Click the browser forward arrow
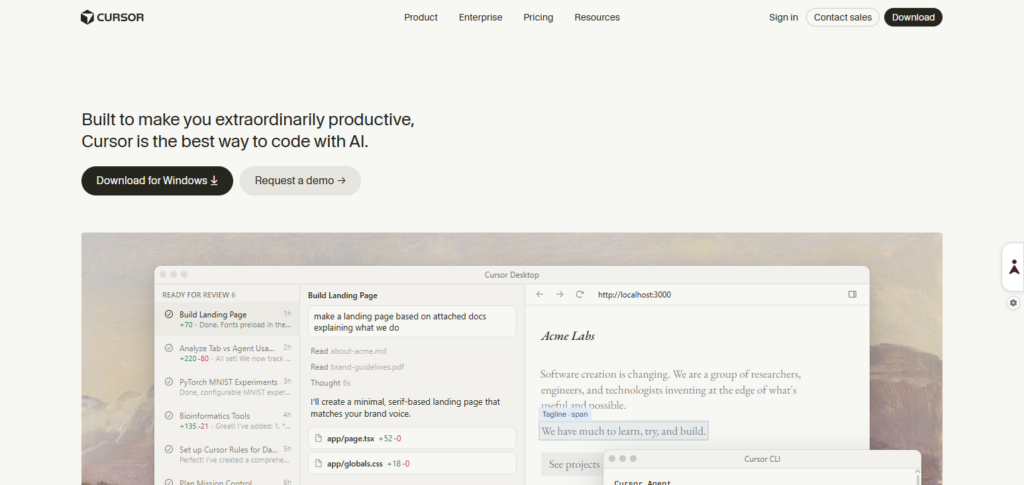Image resolution: width=1024 pixels, height=485 pixels. [560, 294]
